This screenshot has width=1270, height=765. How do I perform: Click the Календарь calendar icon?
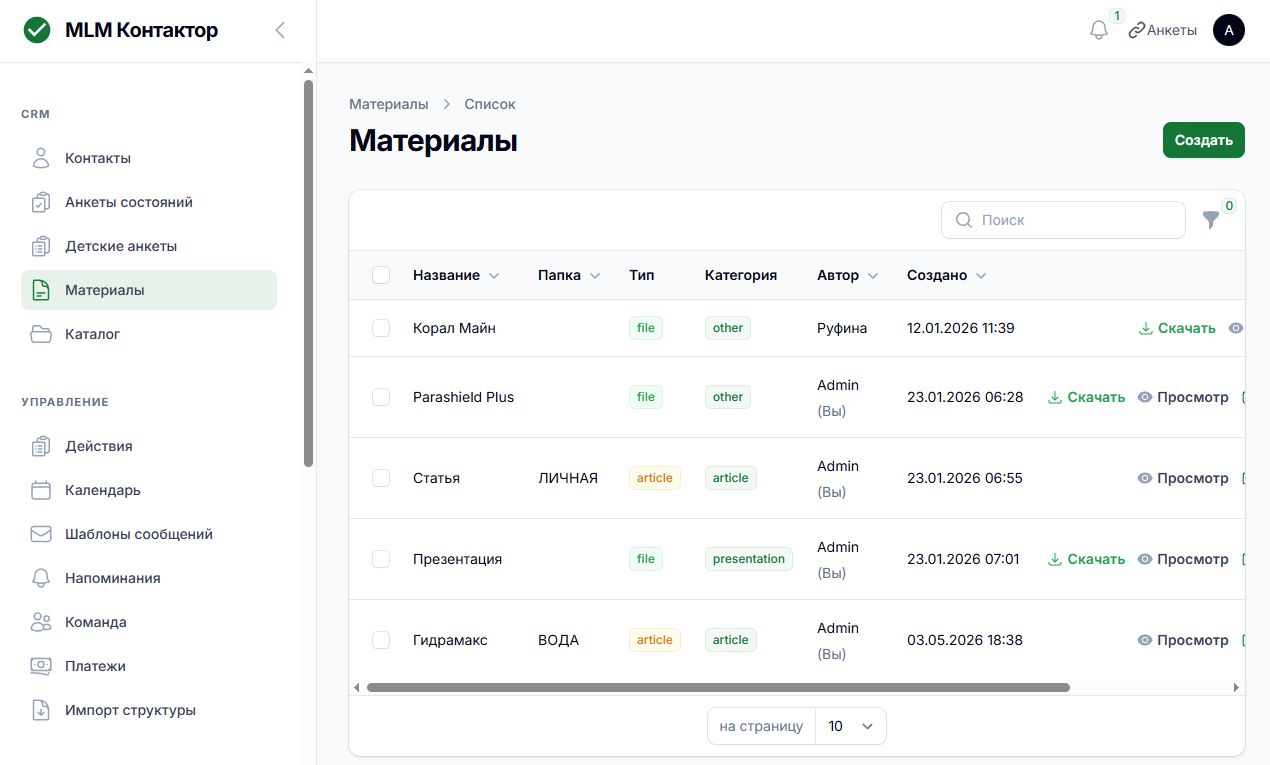(41, 490)
